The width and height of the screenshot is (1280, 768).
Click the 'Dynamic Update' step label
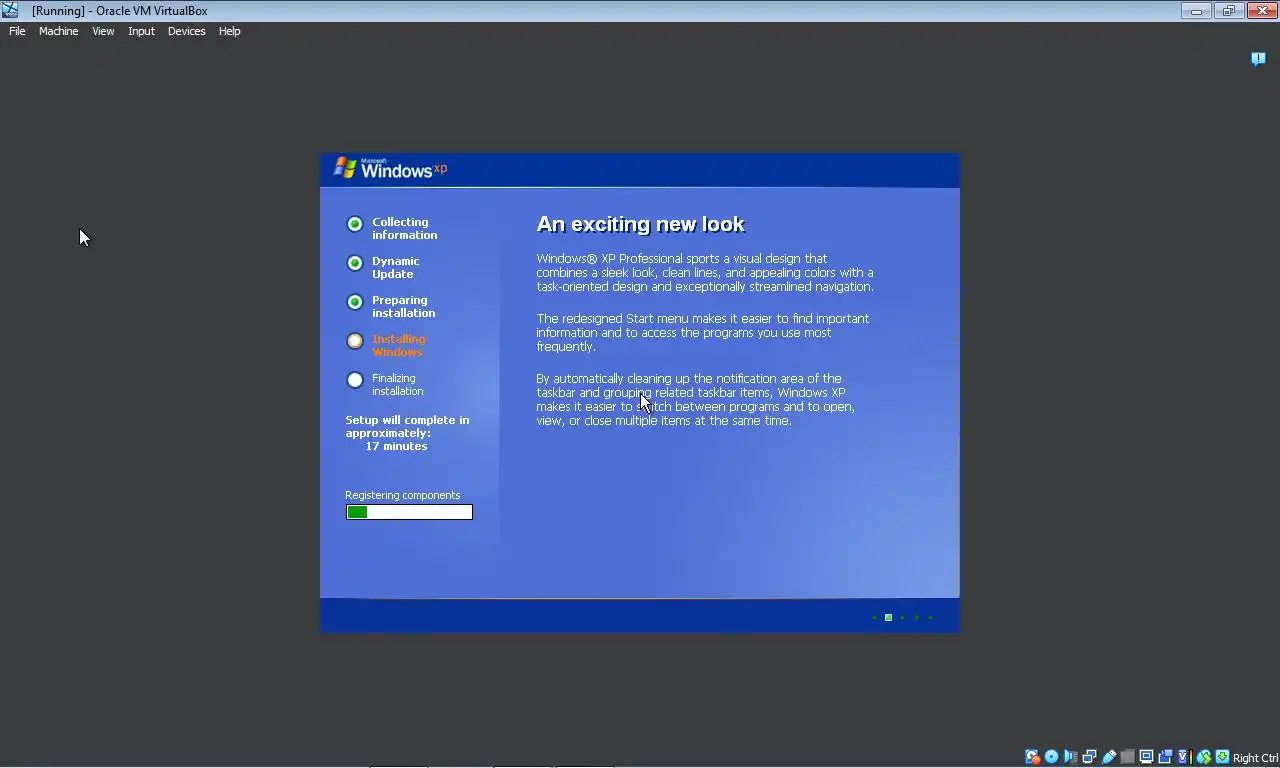pyautogui.click(x=396, y=268)
